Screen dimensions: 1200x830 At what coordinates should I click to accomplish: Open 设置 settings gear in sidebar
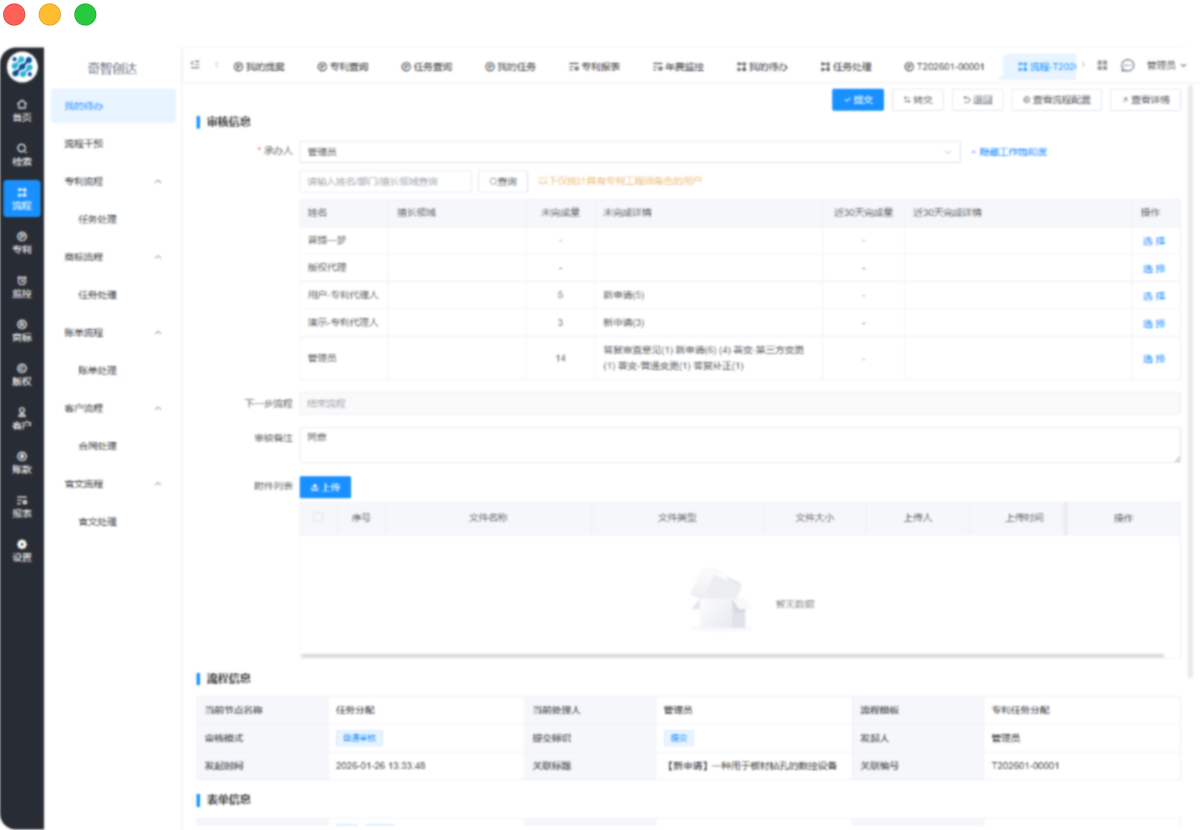(21, 550)
